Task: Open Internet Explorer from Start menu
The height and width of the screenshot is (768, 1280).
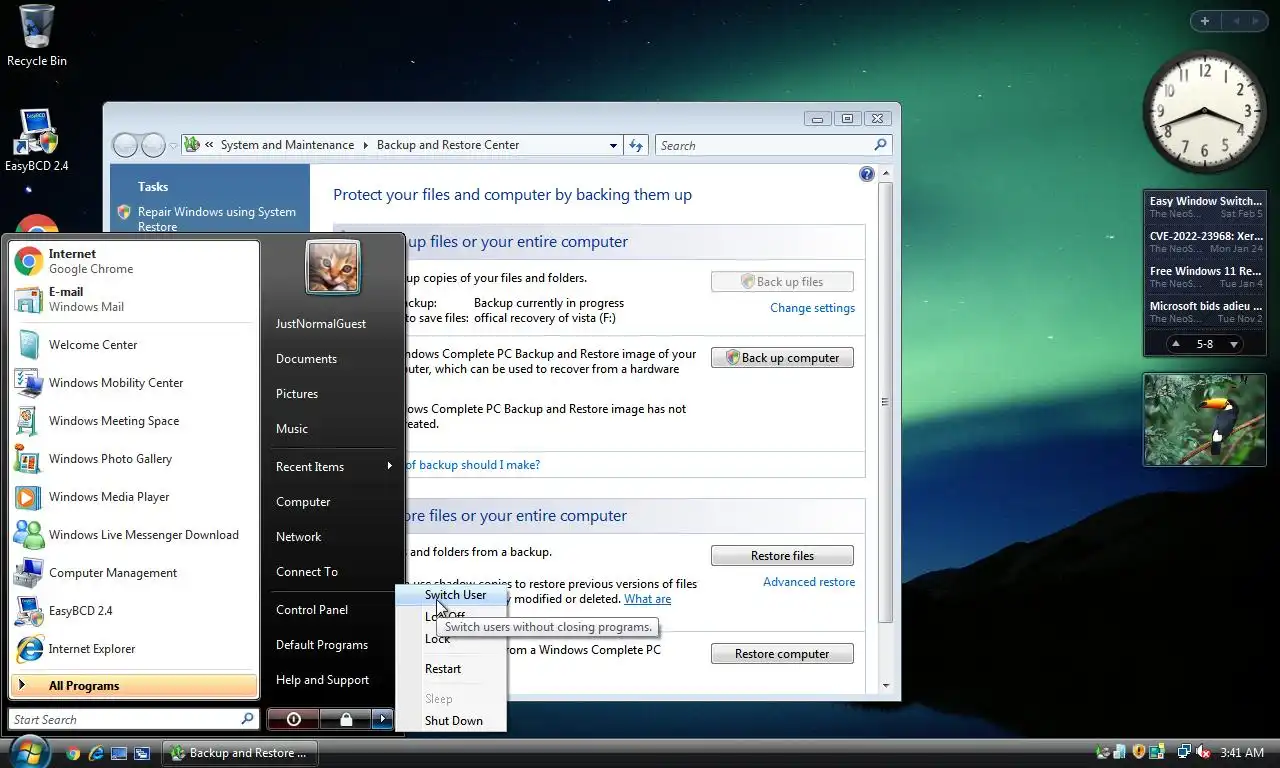Action: coord(134,649)
